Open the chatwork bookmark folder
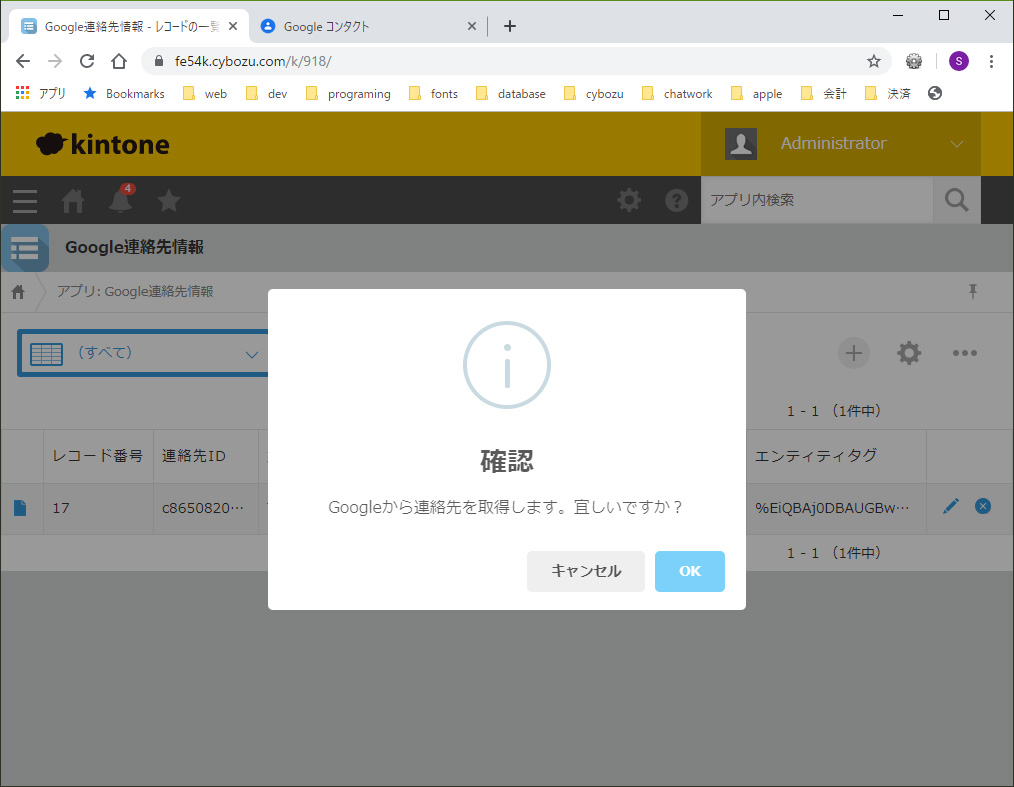 coord(678,93)
